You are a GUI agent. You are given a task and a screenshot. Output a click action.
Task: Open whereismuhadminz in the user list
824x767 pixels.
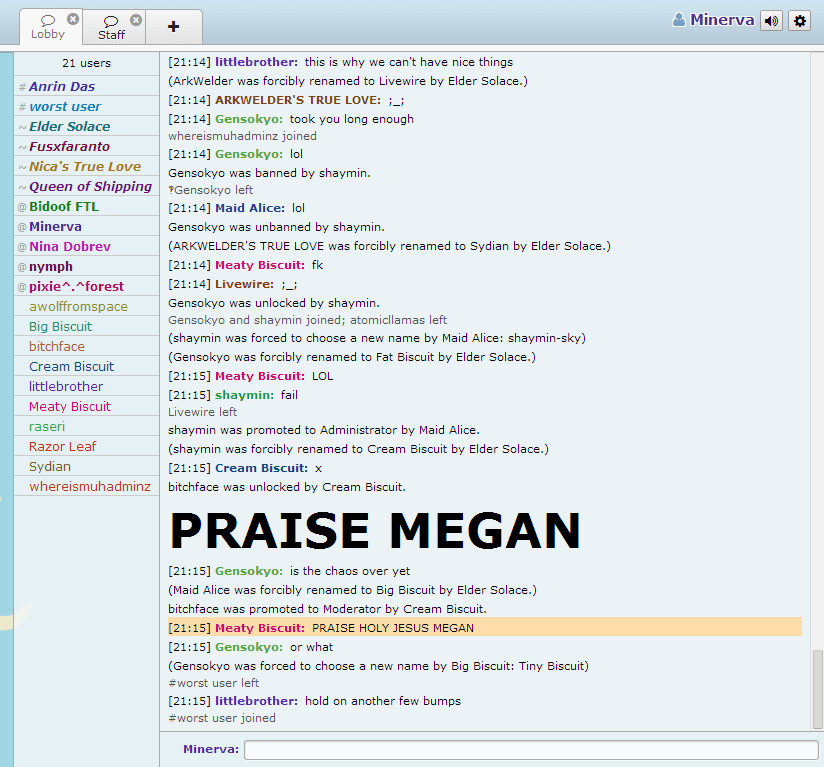coord(87,486)
